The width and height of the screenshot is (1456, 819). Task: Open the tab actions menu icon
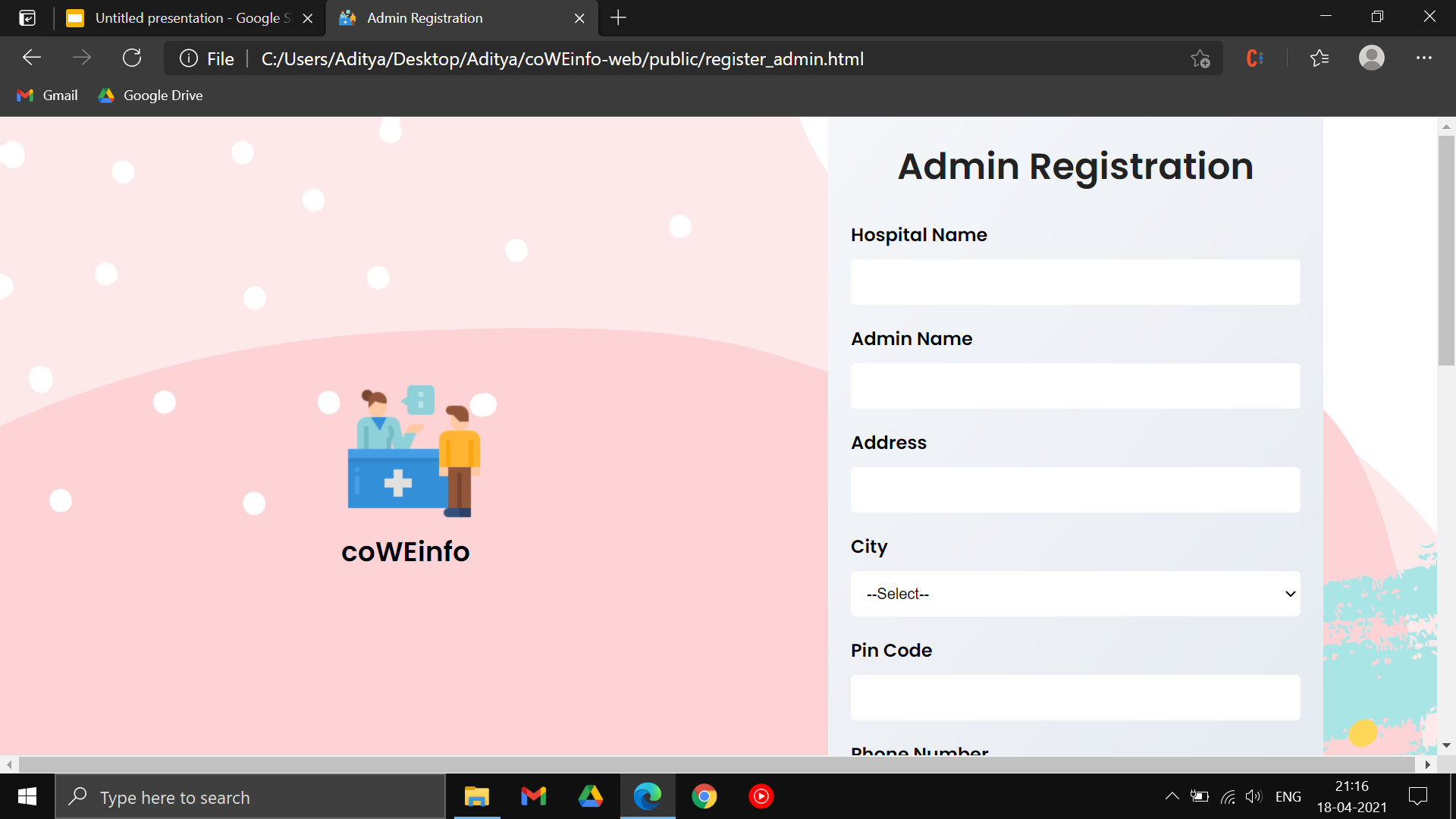click(x=27, y=17)
